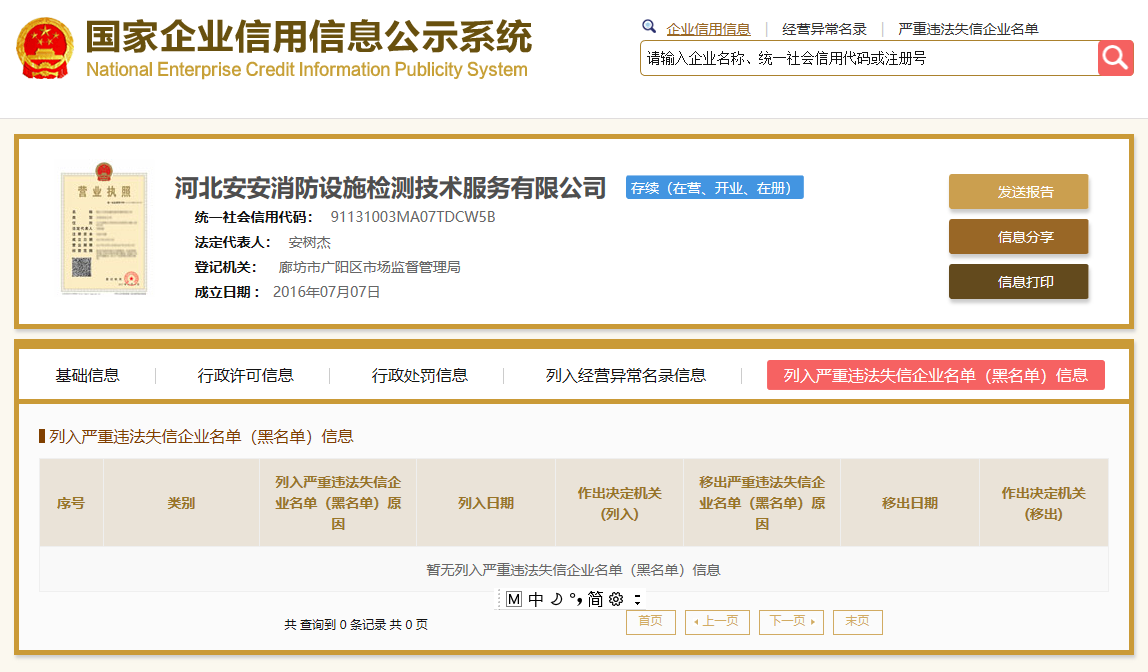
Task: Switch to 列入经营异常名录信息 tab
Action: pos(625,376)
